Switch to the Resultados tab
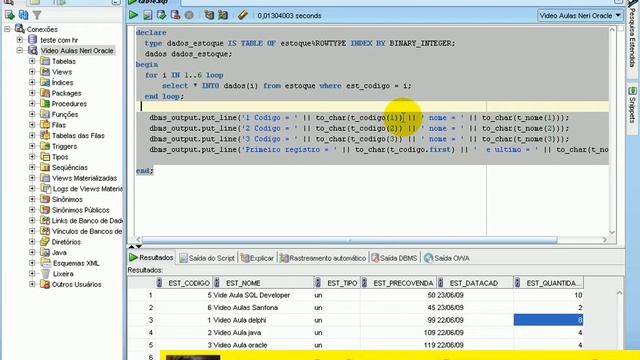Viewport: 640px width, 360px height. [151, 258]
